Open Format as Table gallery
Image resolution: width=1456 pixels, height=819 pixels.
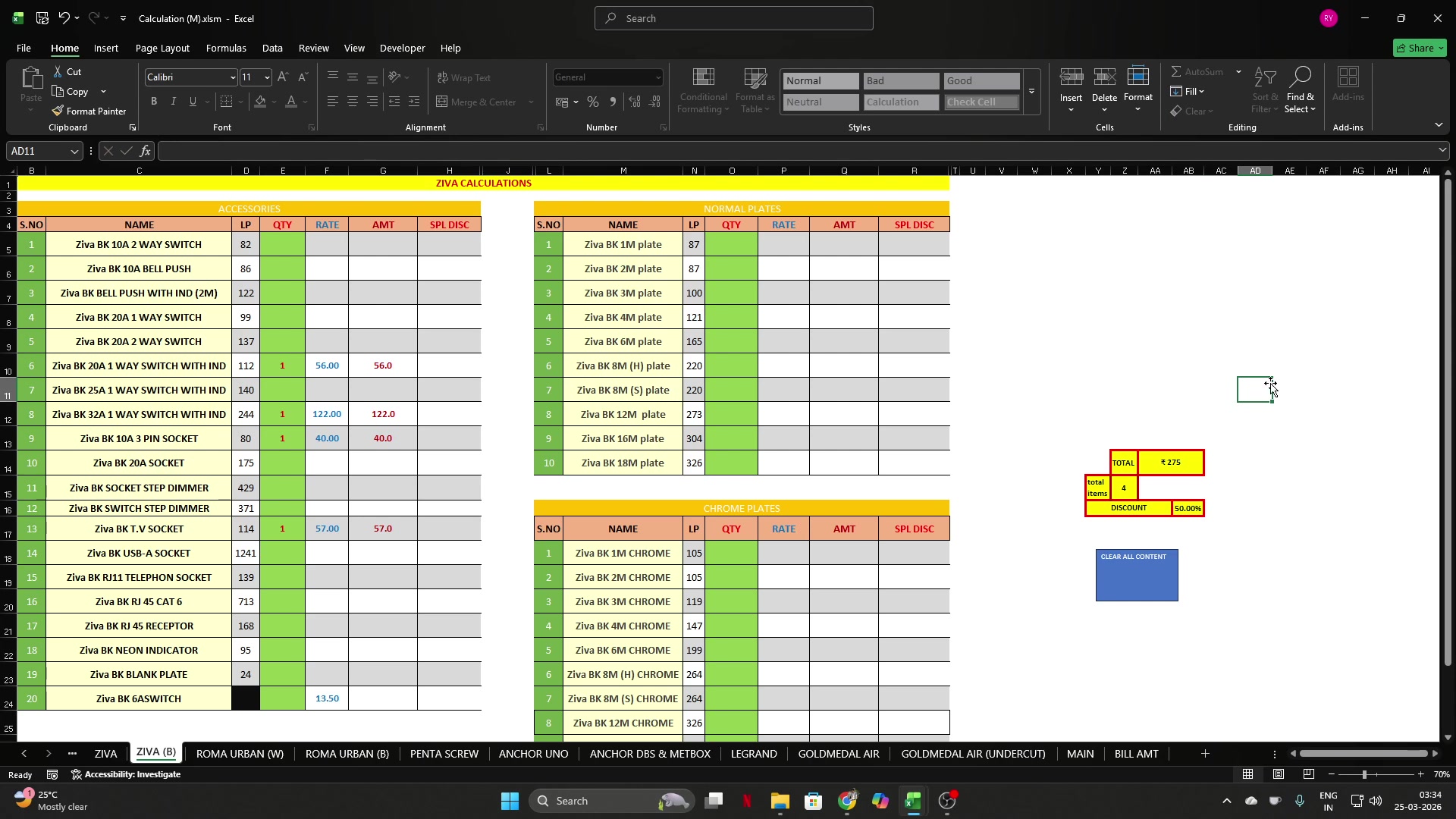755,91
